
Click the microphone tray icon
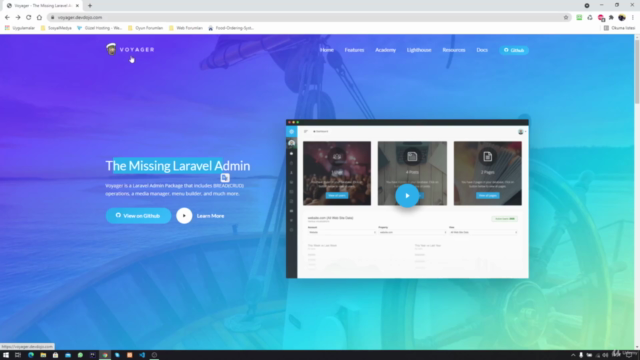tap(581, 355)
